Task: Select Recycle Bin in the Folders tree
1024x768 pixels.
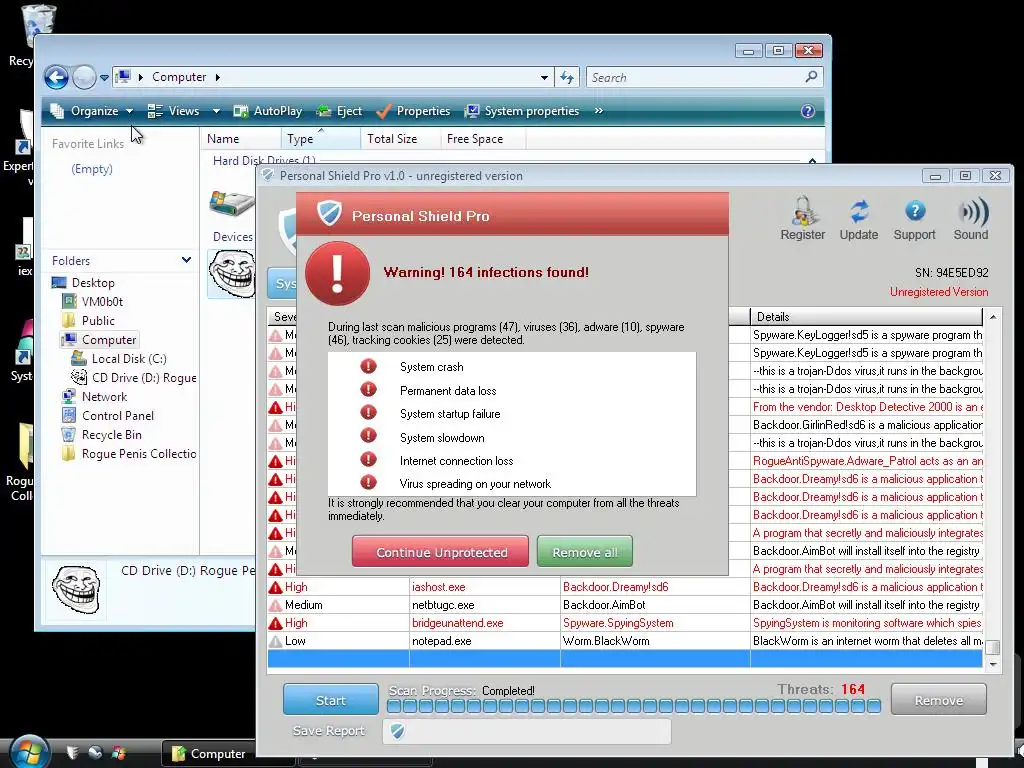Action: click(x=111, y=434)
